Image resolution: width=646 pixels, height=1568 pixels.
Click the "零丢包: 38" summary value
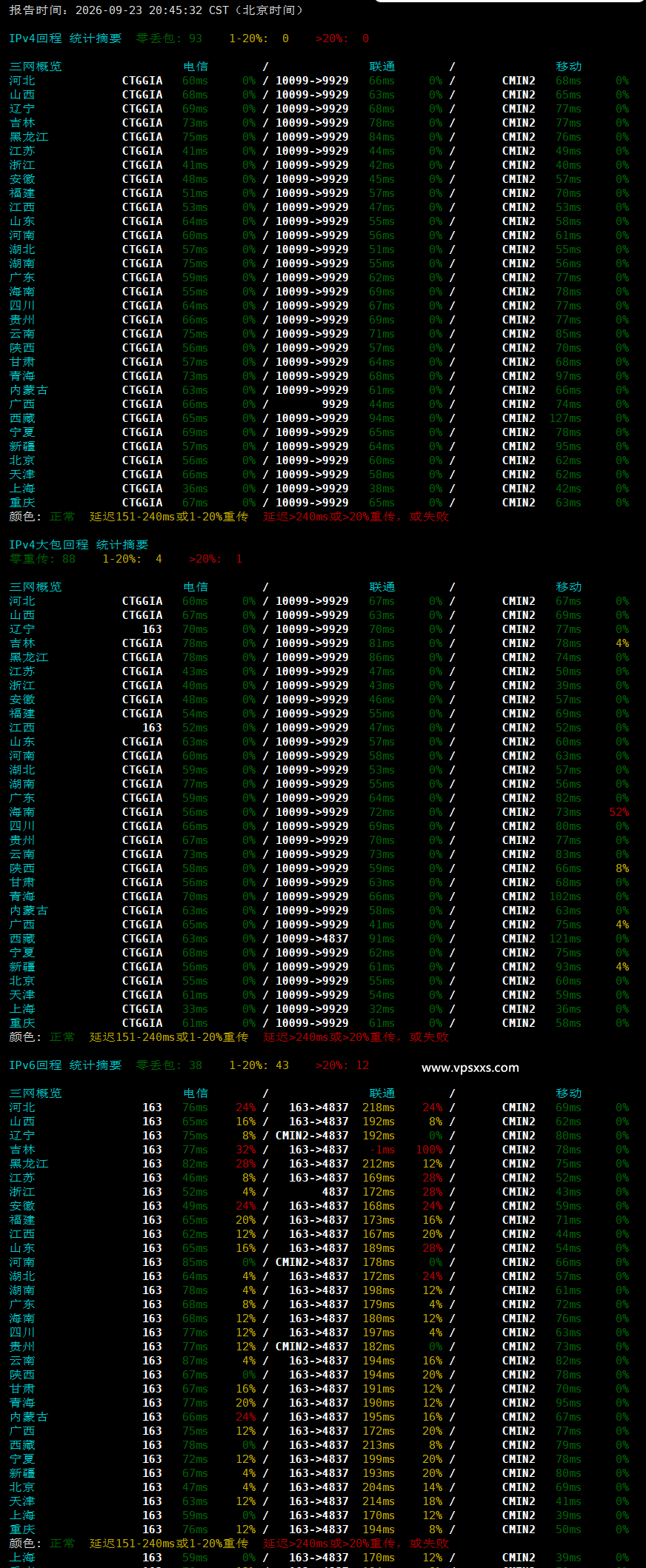click(169, 1065)
